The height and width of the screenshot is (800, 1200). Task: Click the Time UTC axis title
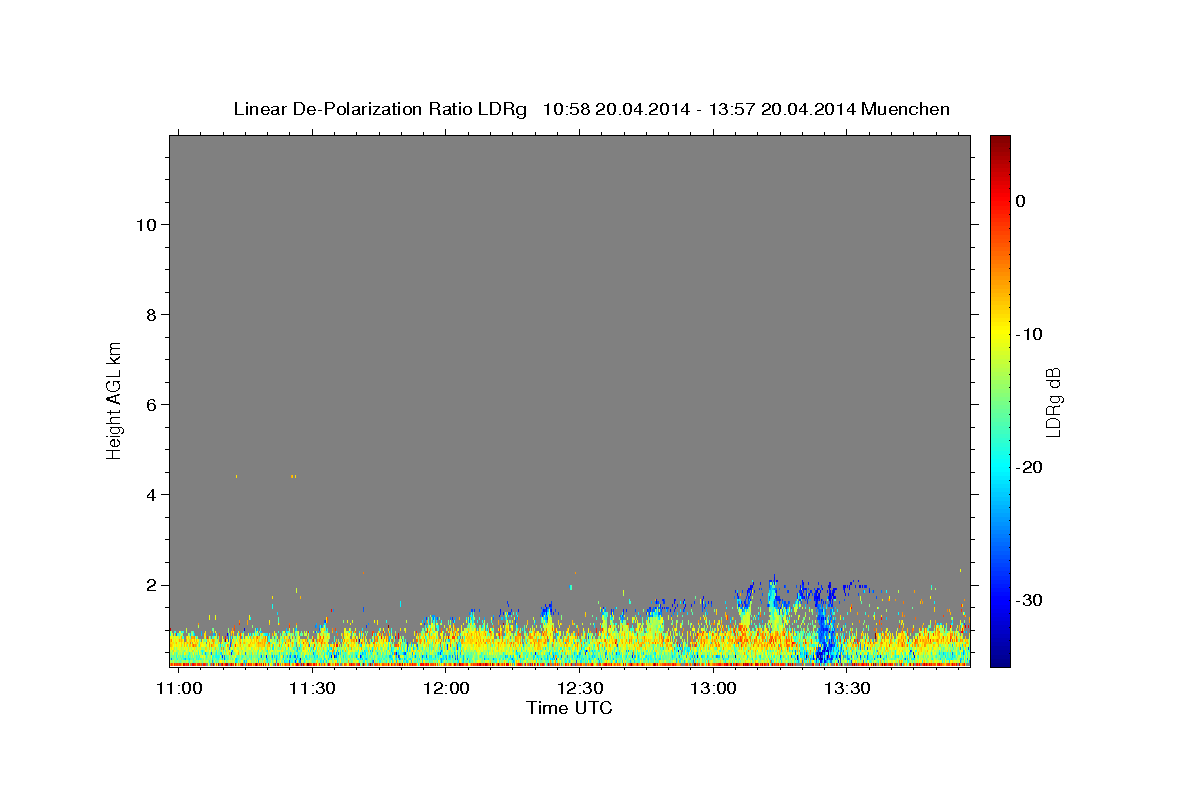(x=569, y=708)
